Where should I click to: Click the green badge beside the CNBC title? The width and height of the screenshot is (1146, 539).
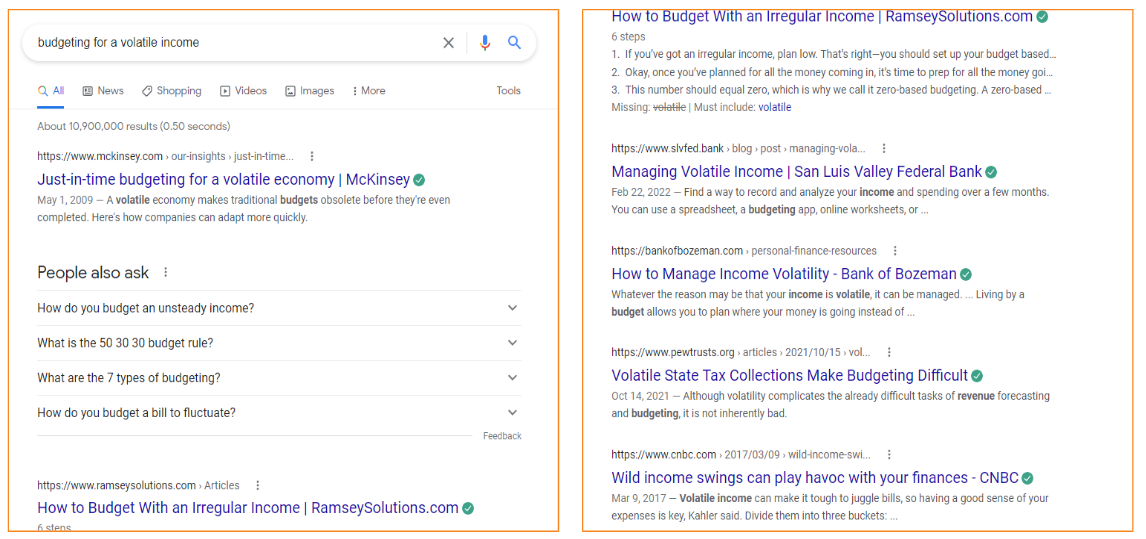[x=1028, y=478]
